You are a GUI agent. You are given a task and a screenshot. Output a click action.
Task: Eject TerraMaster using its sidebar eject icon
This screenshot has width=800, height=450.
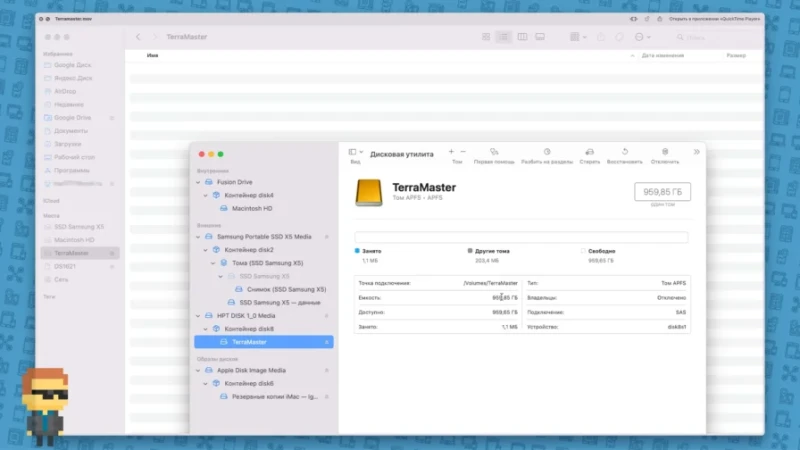327,342
